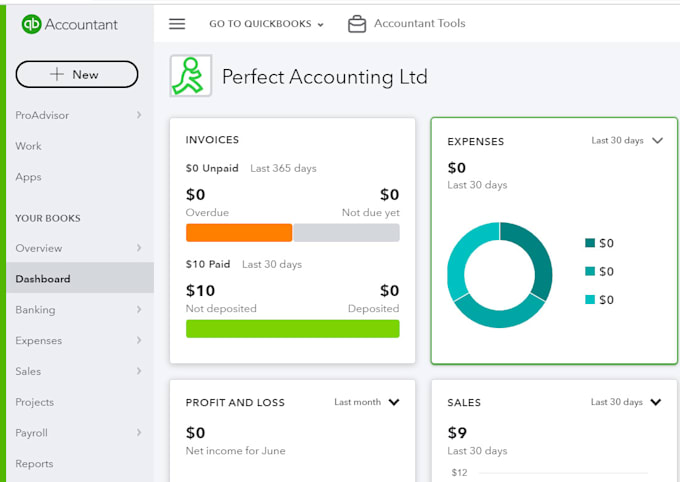
Task: Expand the Expenses submenu chevron in sidebar
Action: pyautogui.click(x=139, y=340)
